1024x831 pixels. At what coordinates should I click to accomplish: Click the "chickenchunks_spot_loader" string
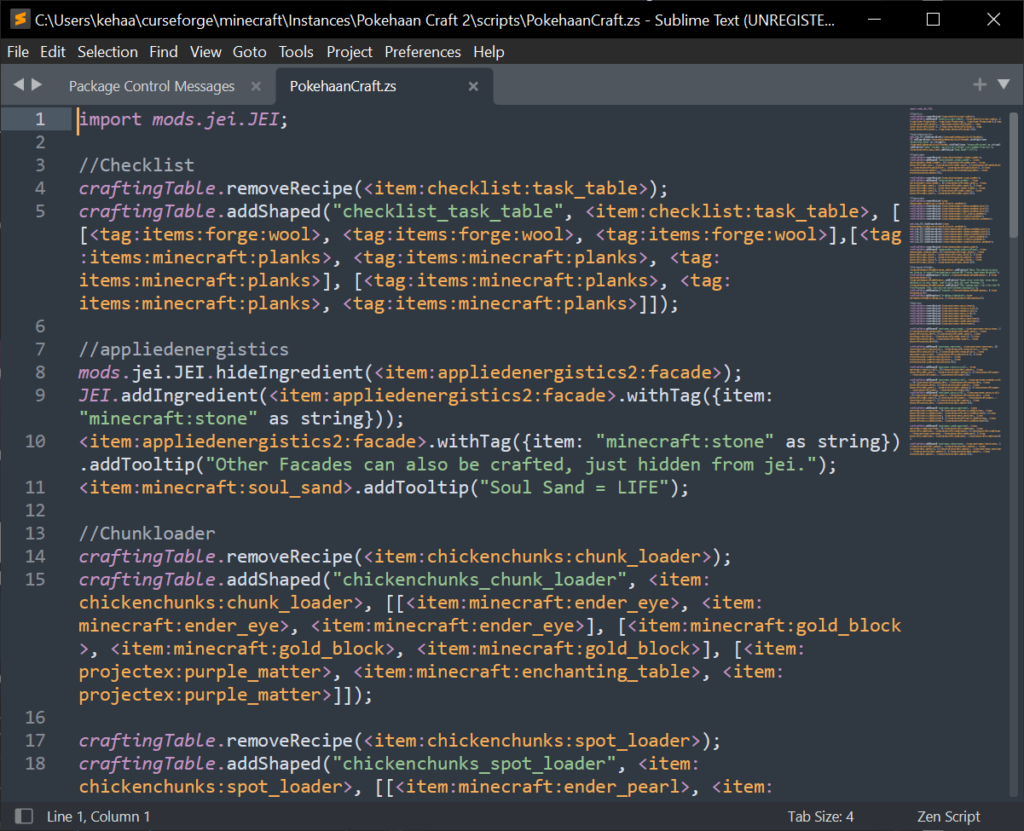473,764
